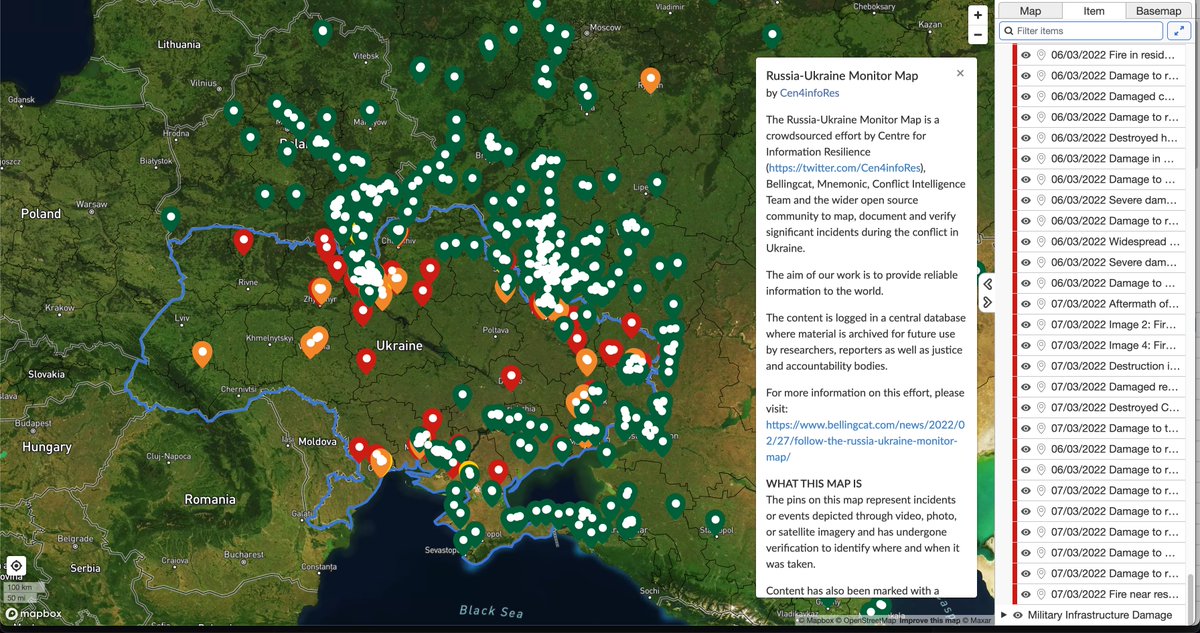Image resolution: width=1200 pixels, height=633 pixels.
Task: Select the red pin beside the Ukraine country label
Action: pyautogui.click(x=366, y=360)
